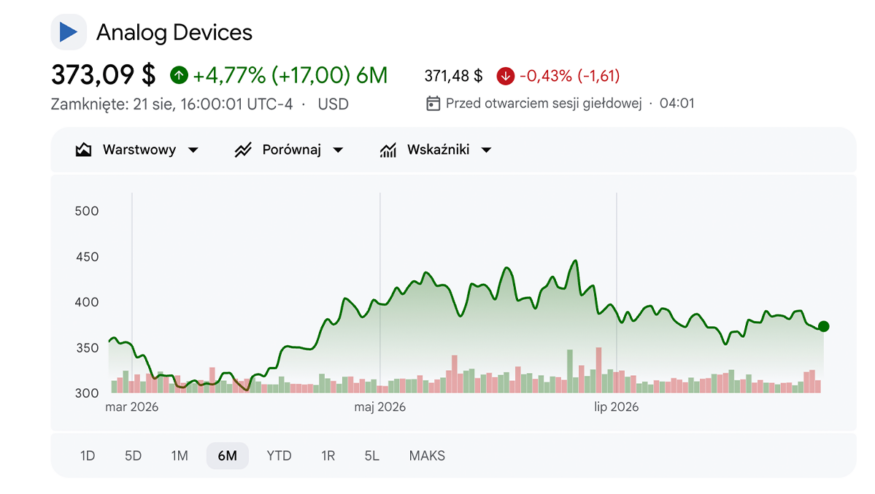Click the Analog Devices blue triangle logo
The height and width of the screenshot is (494, 875).
pos(69,32)
